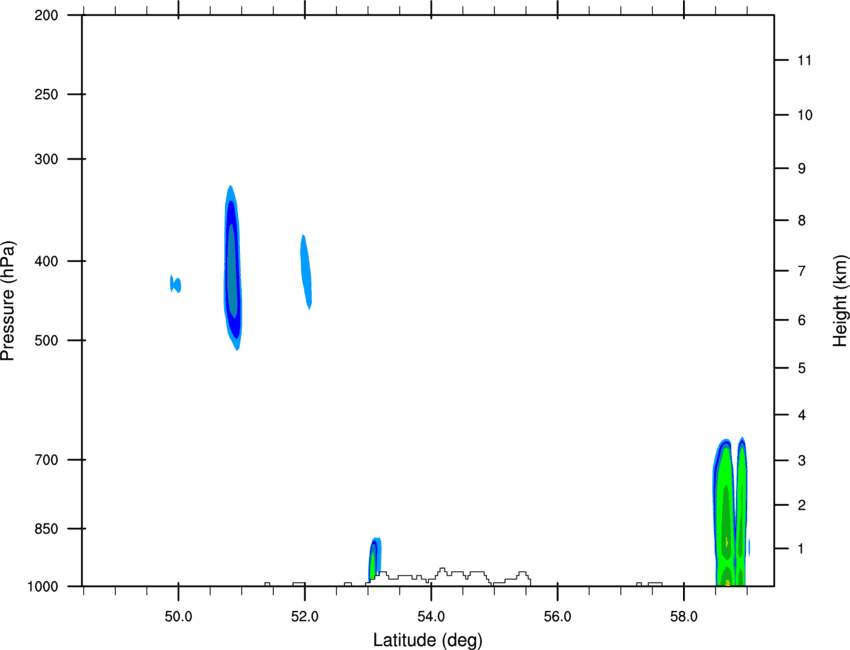Click the 5 km height label
This screenshot has width=850, height=650.
click(802, 369)
